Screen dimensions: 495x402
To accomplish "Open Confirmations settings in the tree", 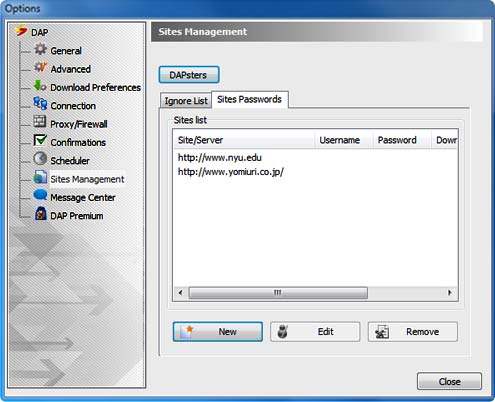I will (x=78, y=143).
